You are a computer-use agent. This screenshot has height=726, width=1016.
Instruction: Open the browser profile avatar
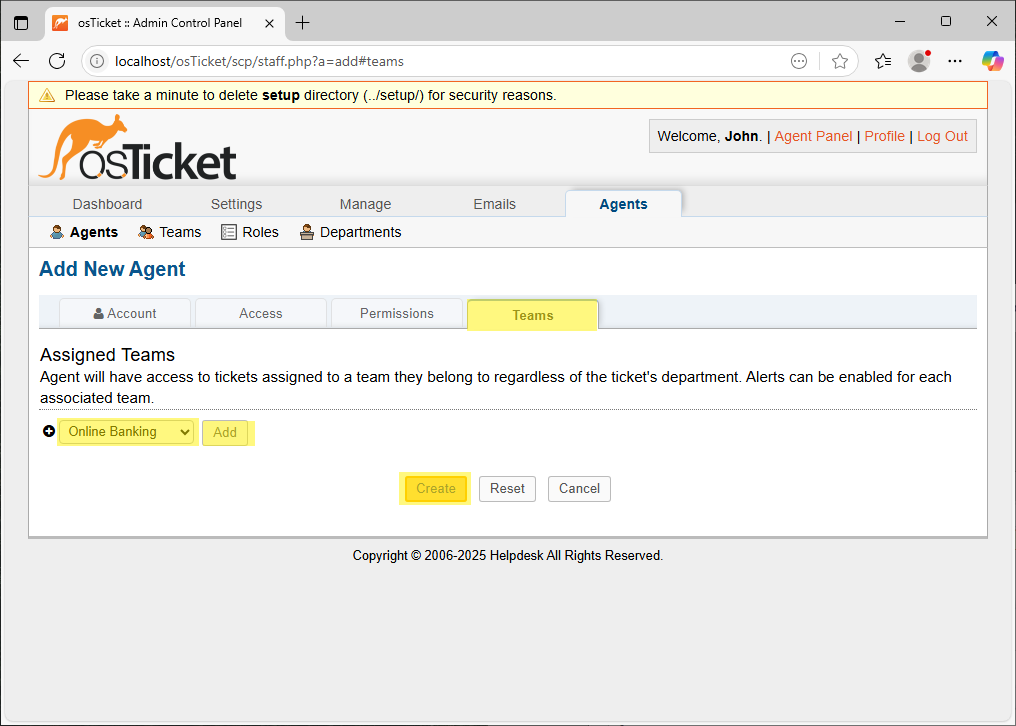point(919,61)
